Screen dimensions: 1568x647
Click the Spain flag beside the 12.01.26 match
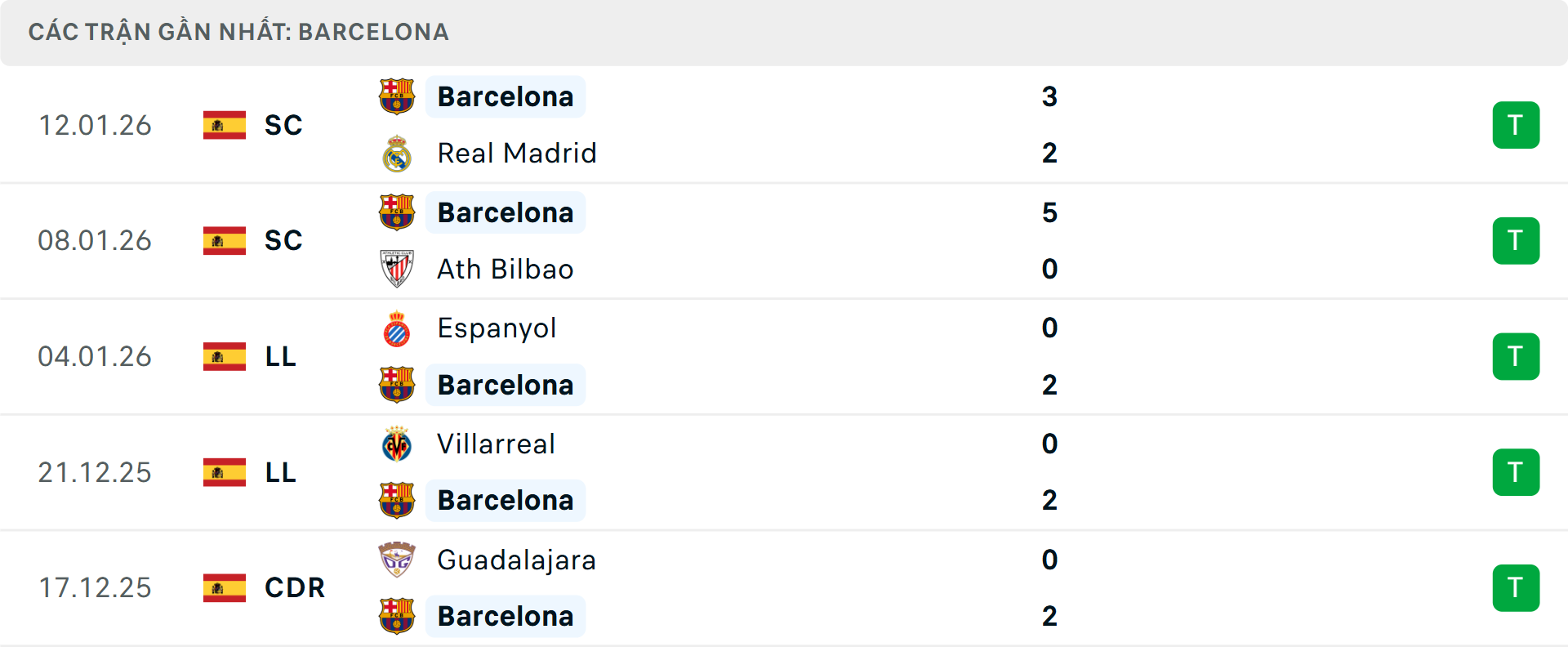(x=223, y=125)
